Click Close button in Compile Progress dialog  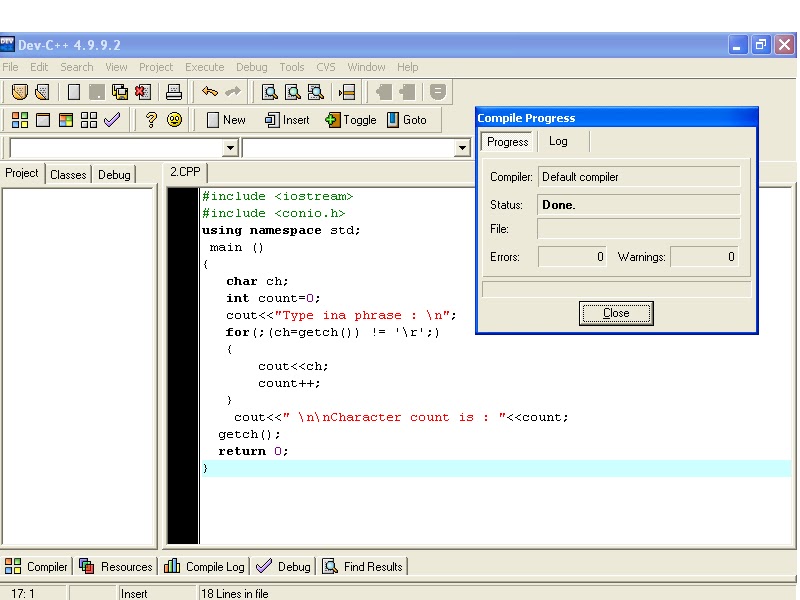[x=616, y=313]
